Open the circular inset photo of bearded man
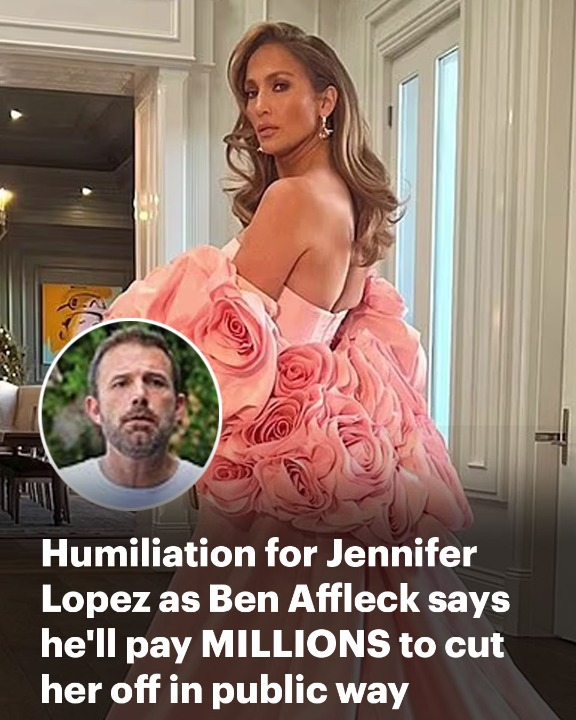576x720 pixels. coord(130,415)
